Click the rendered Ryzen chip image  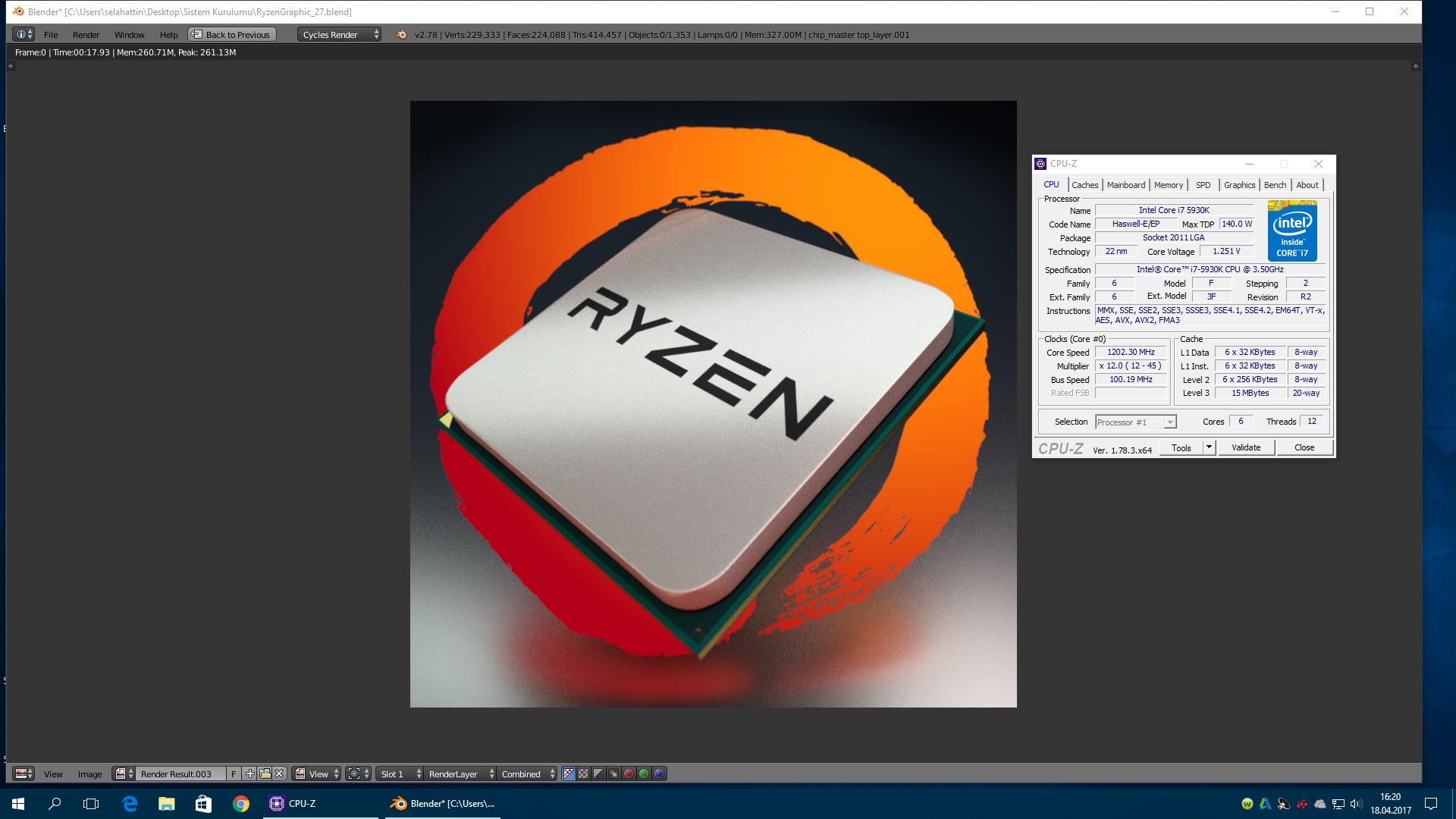[x=713, y=404]
